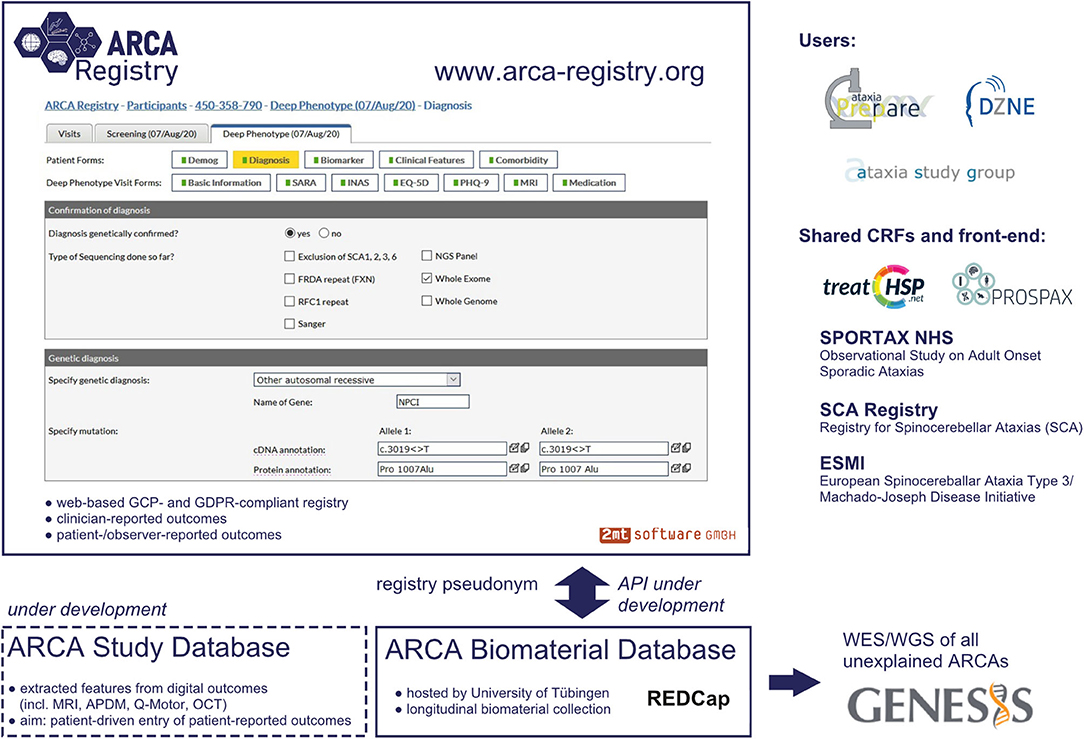Check the Sanger sequencing checkbox
This screenshot has height=739, width=1084.
(x=290, y=324)
